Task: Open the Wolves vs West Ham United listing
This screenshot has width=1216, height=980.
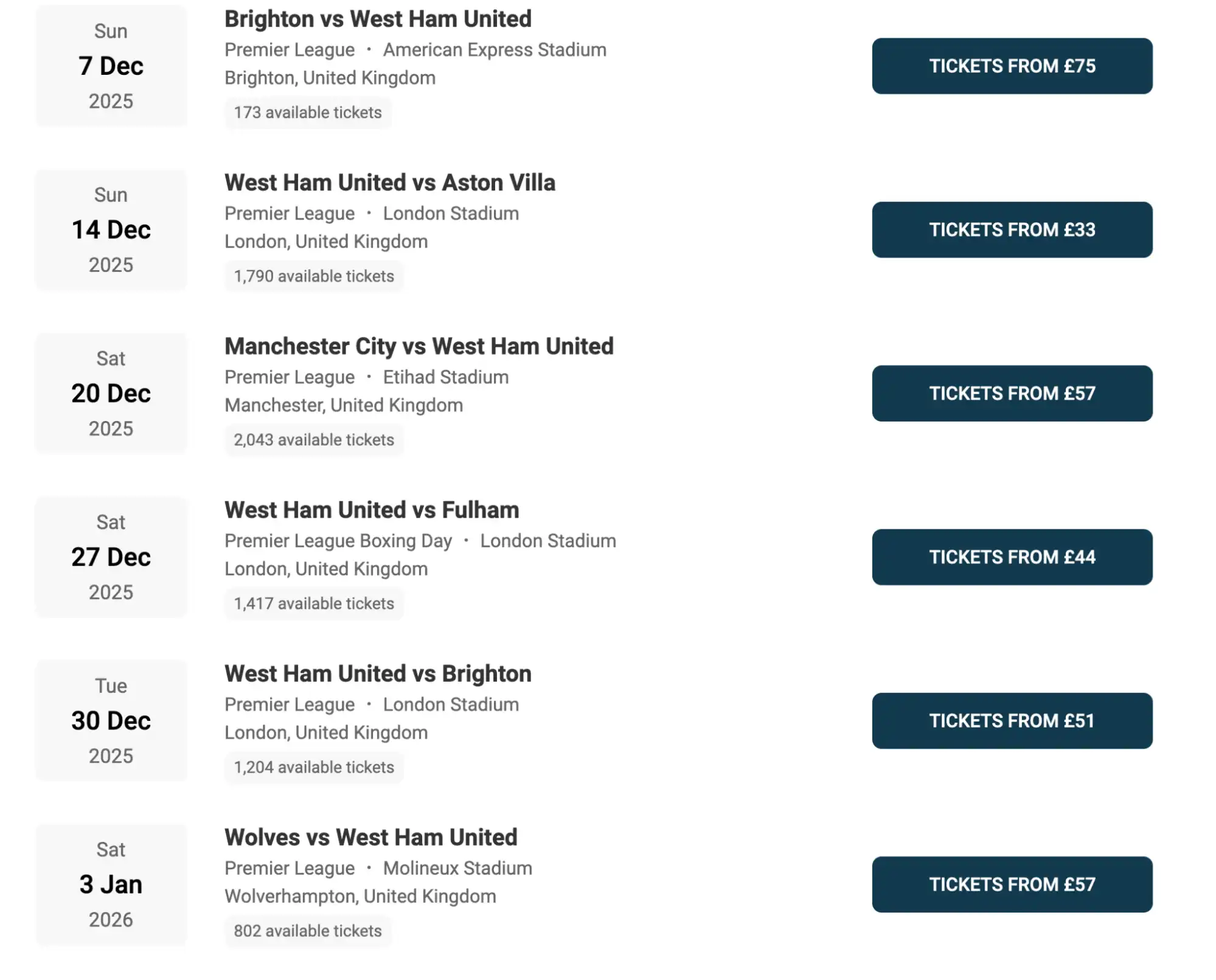Action: pos(370,837)
